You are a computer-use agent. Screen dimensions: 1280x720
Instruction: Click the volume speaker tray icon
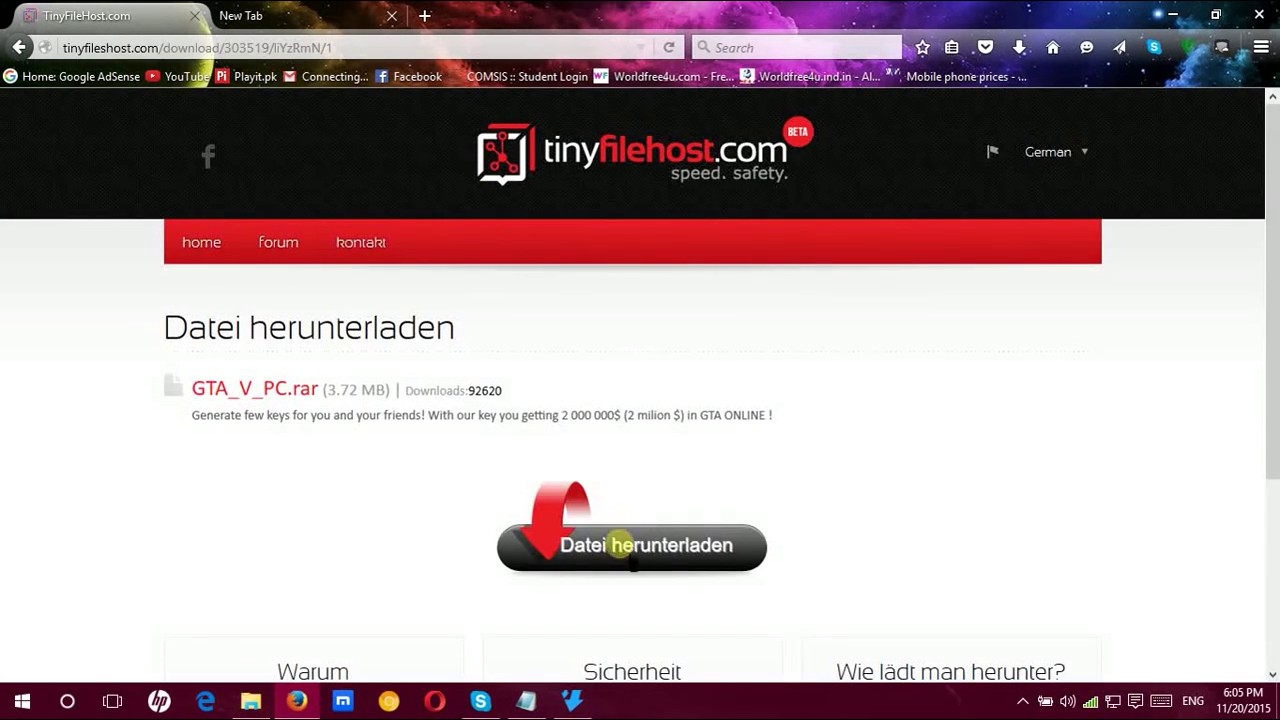[1067, 702]
